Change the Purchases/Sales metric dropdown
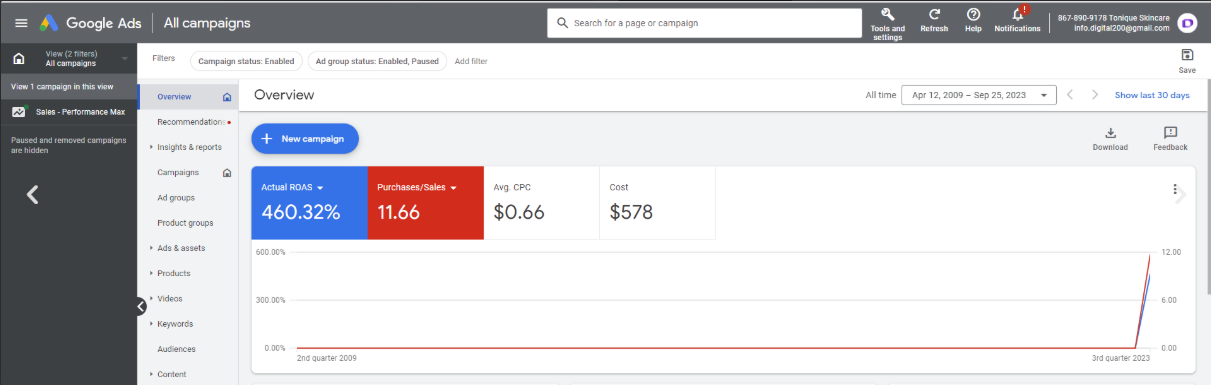The width and height of the screenshot is (1211, 385). click(453, 188)
